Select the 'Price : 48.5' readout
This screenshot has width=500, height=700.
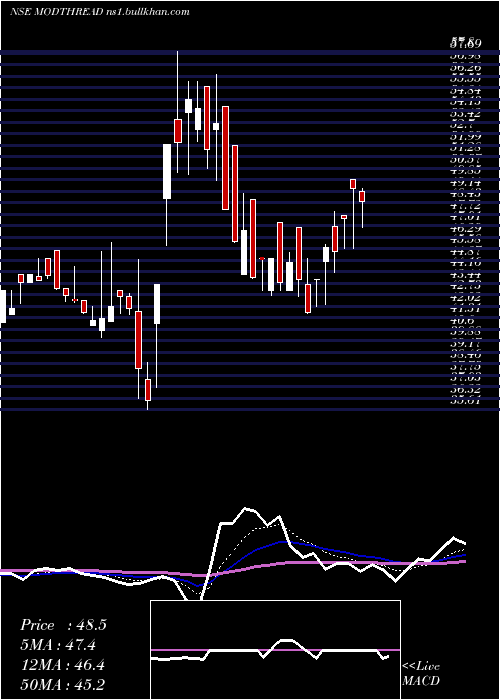(x=63, y=625)
